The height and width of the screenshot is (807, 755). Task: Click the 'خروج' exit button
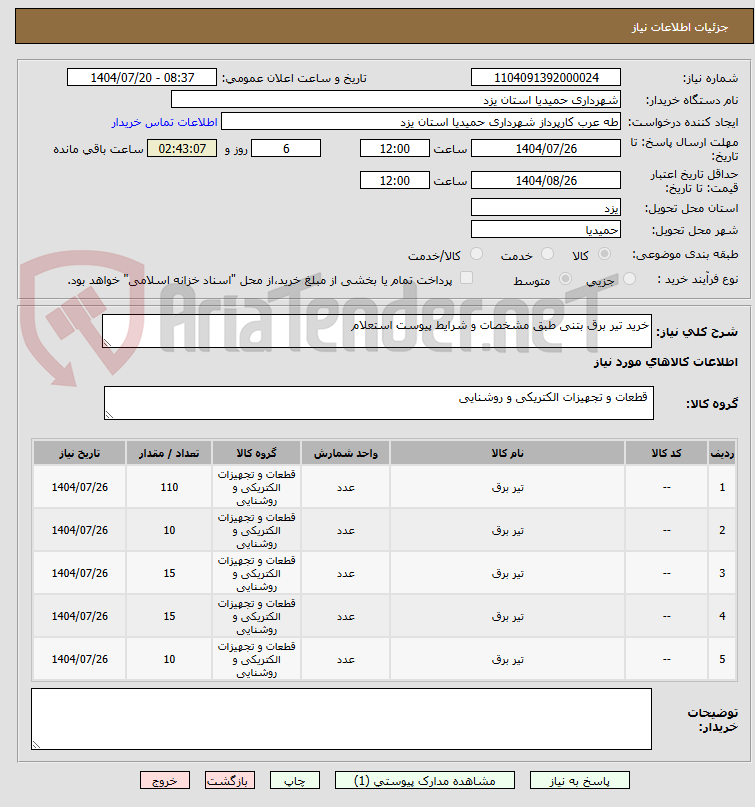click(165, 780)
